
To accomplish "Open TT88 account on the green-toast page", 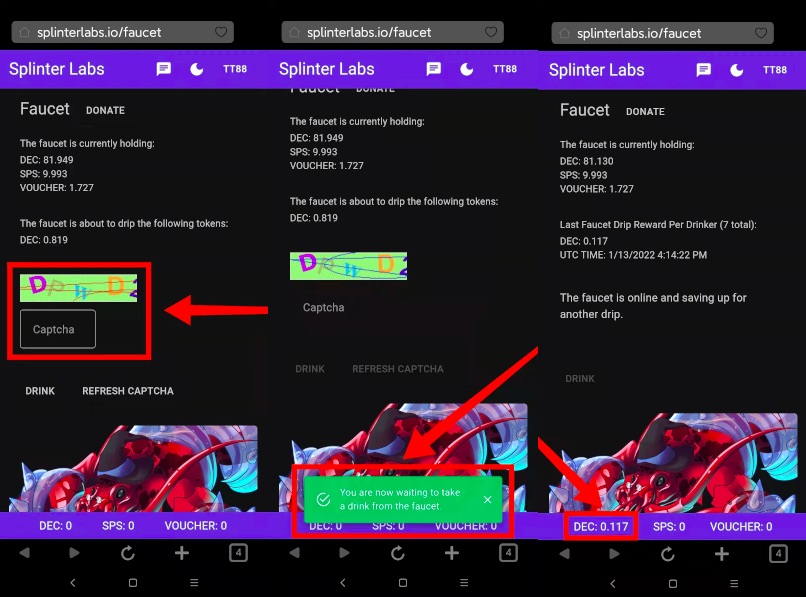I will [505, 69].
